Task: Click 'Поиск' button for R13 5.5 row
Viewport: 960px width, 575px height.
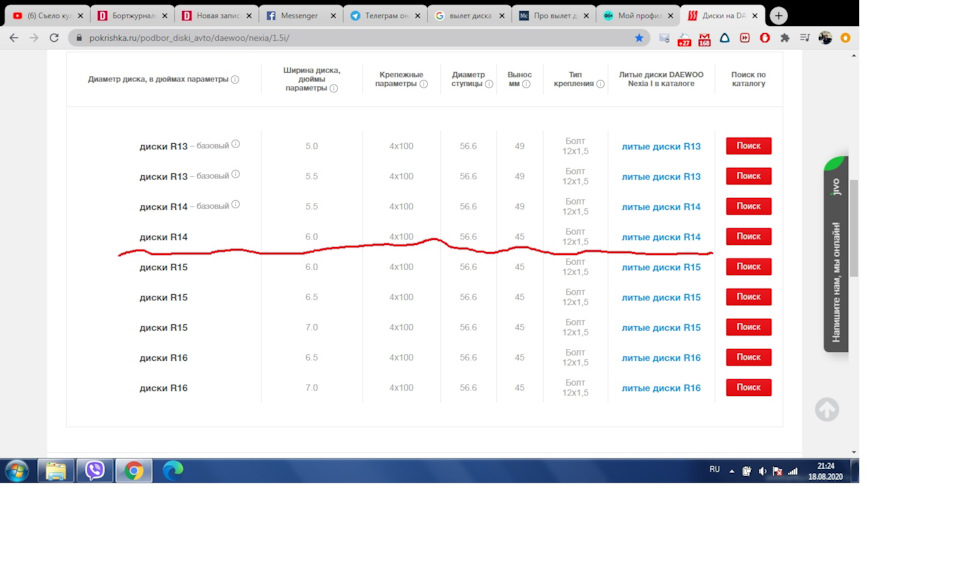Action: (x=748, y=176)
